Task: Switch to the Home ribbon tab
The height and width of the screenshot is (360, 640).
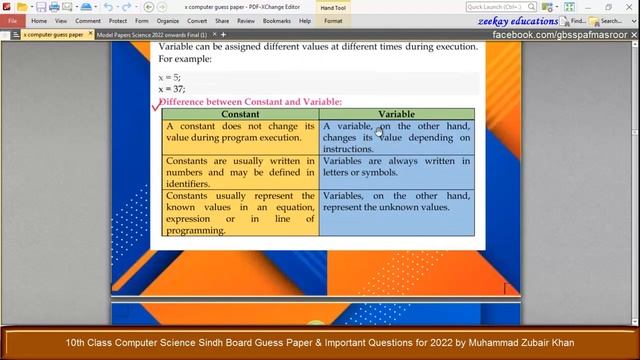Action: [x=39, y=21]
